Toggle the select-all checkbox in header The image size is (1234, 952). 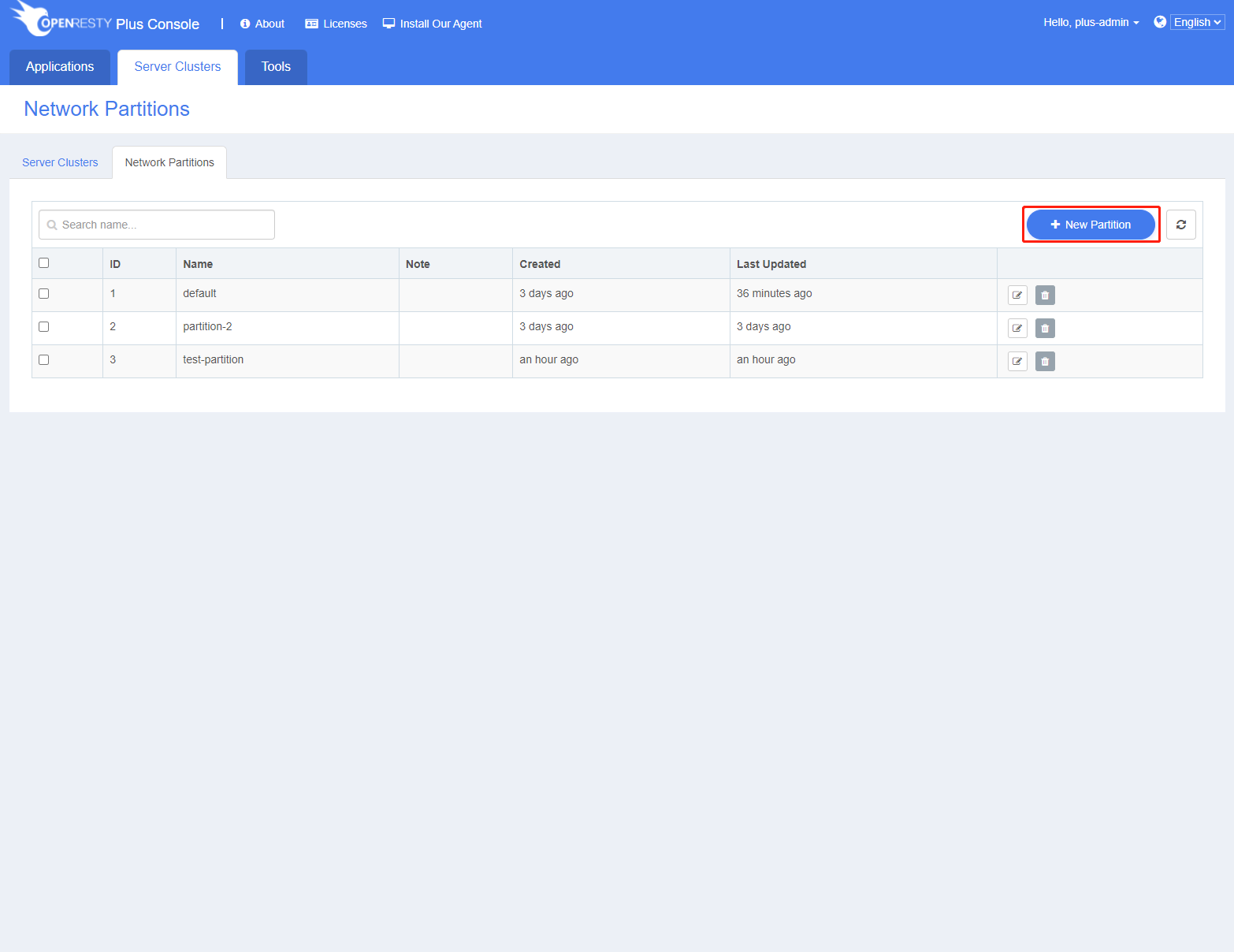[x=44, y=263]
